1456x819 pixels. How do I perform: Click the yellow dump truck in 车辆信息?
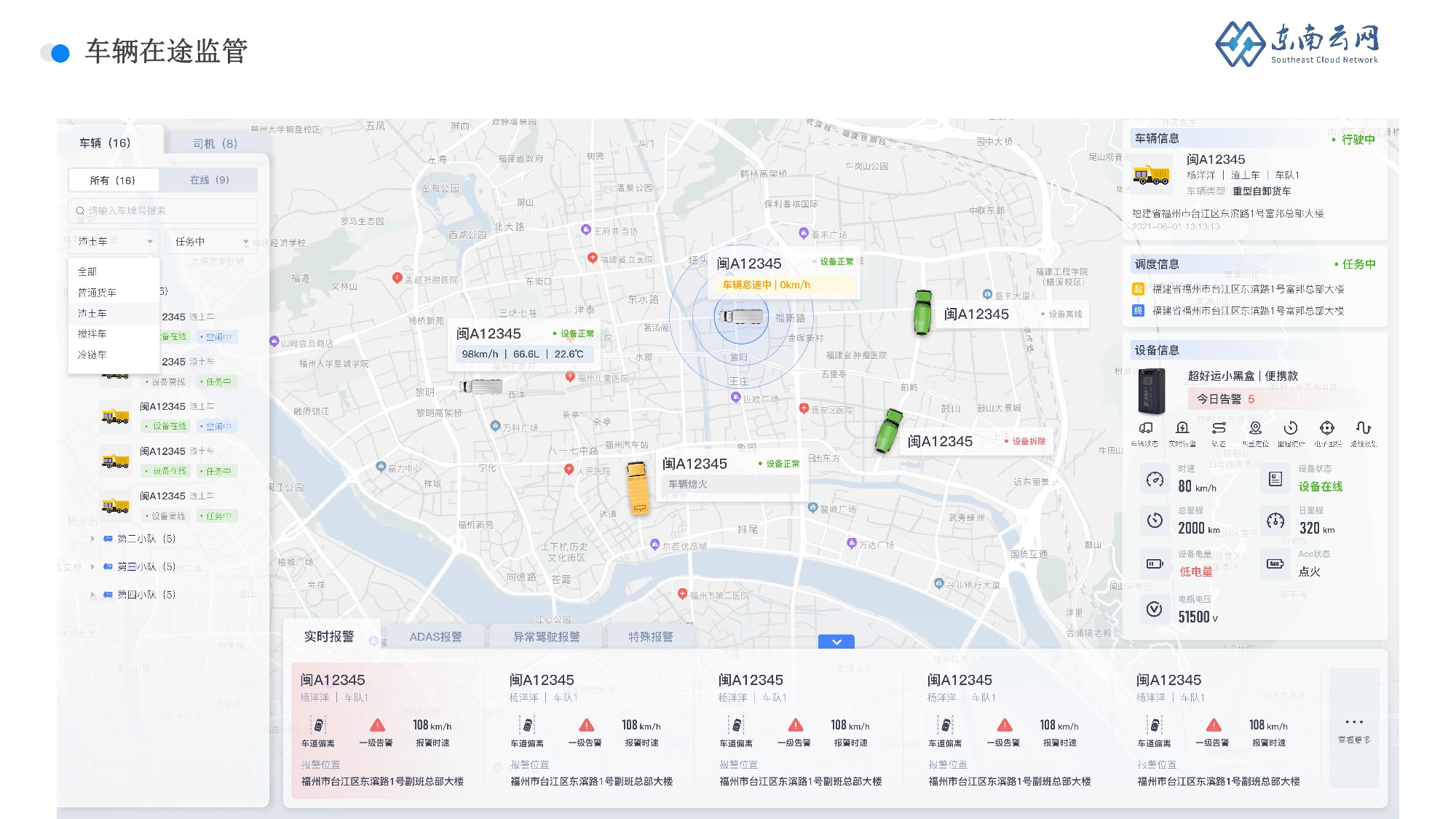1151,175
